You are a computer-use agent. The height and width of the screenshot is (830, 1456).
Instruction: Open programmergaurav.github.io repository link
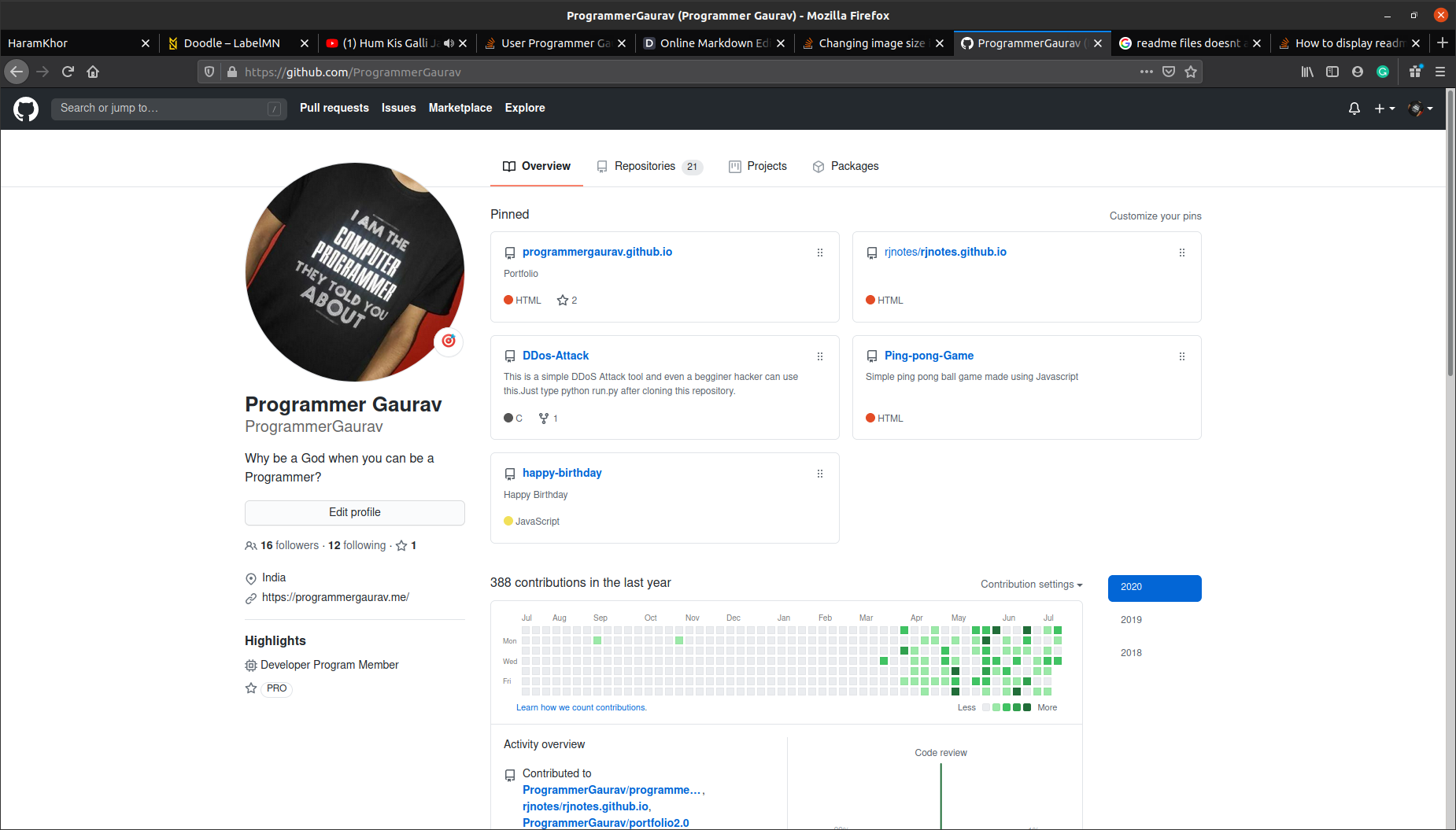click(597, 252)
